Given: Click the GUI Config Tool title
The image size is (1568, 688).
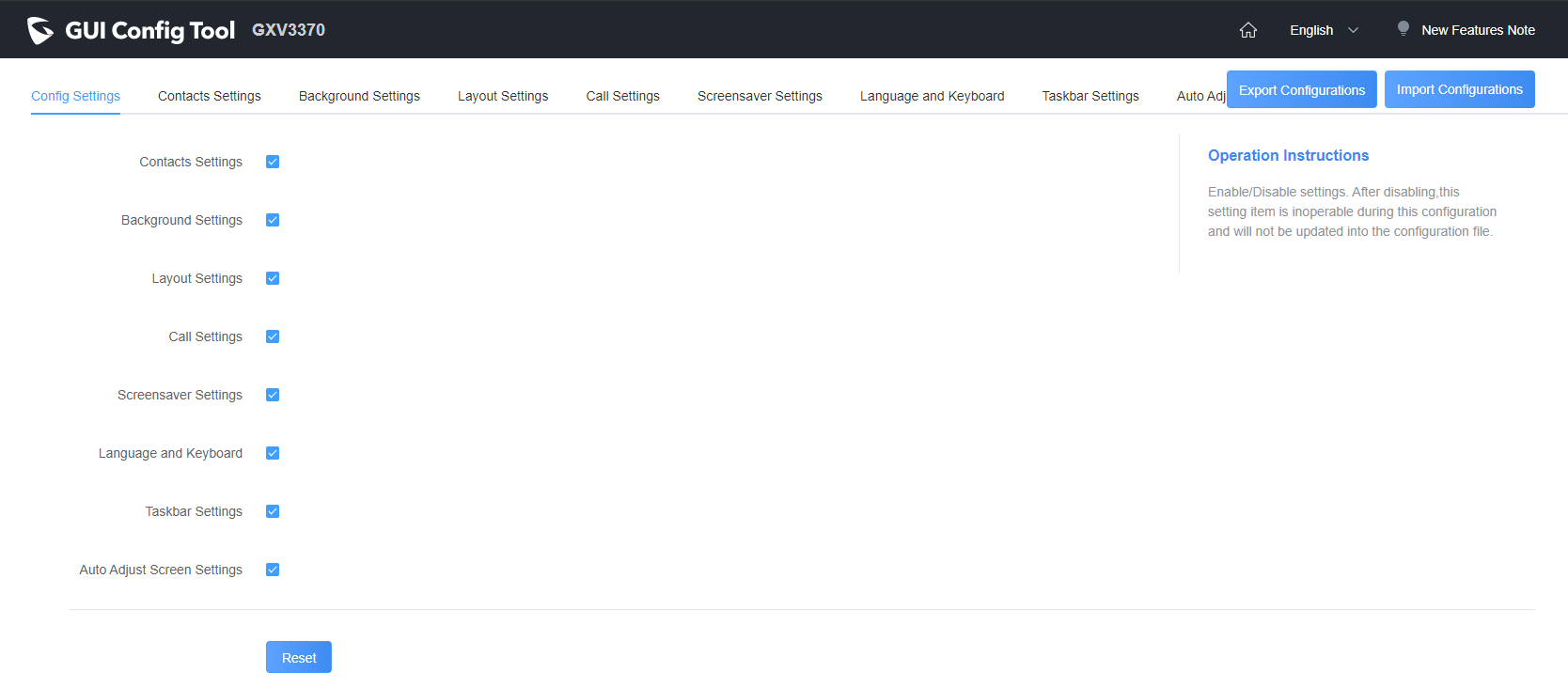Looking at the screenshot, I should 149,30.
